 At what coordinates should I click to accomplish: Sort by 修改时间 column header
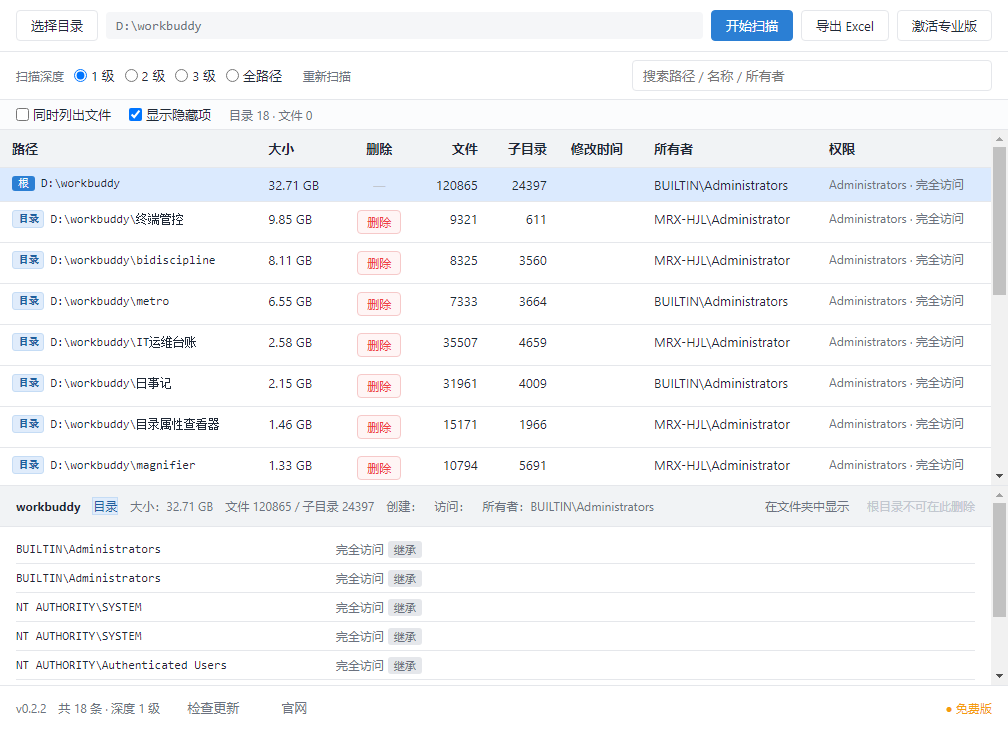click(x=597, y=149)
